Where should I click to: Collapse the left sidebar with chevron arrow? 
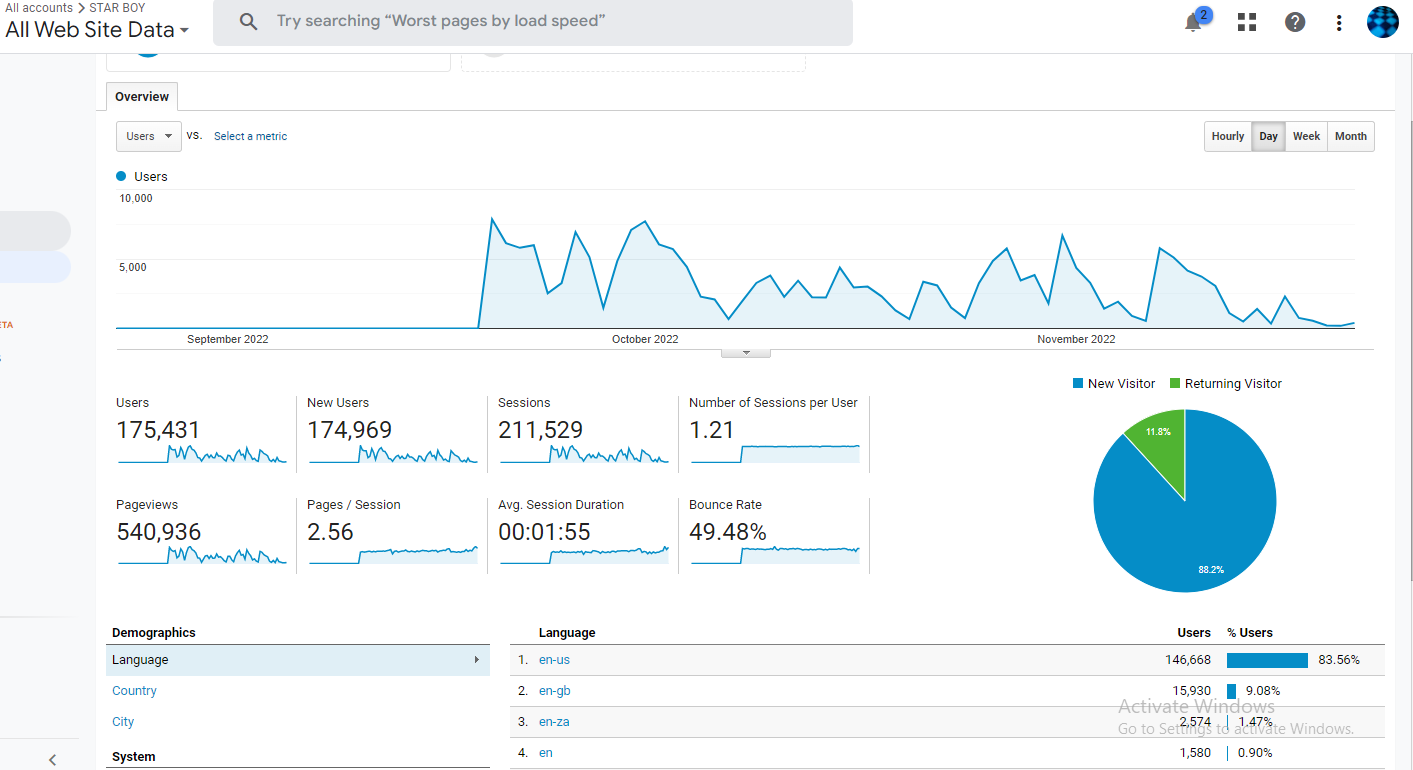[53, 760]
